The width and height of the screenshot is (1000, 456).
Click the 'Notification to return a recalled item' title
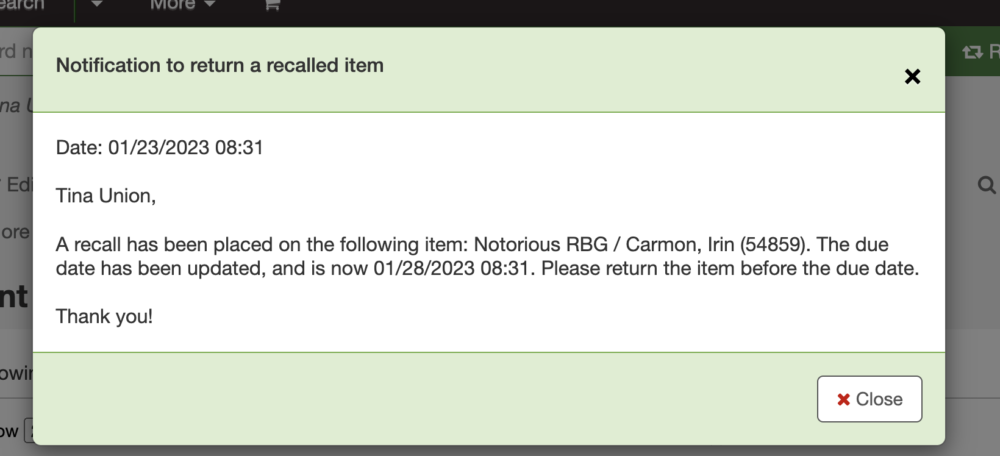pyautogui.click(x=220, y=66)
